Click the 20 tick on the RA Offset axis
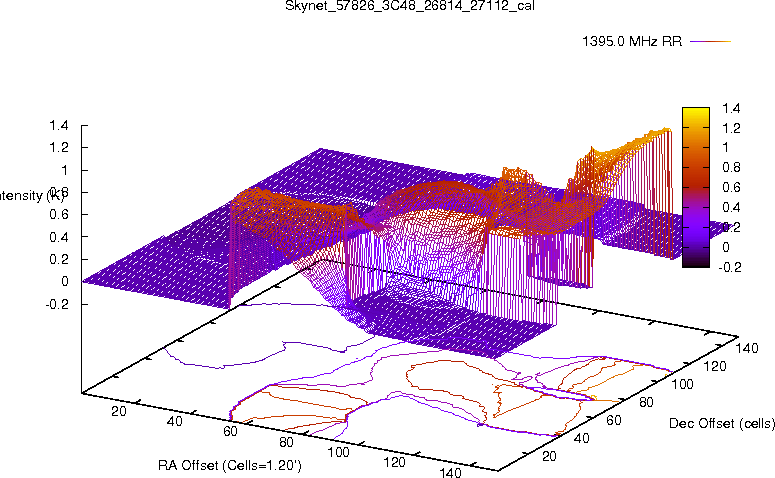Image resolution: width=775 pixels, height=478 pixels. click(x=118, y=411)
